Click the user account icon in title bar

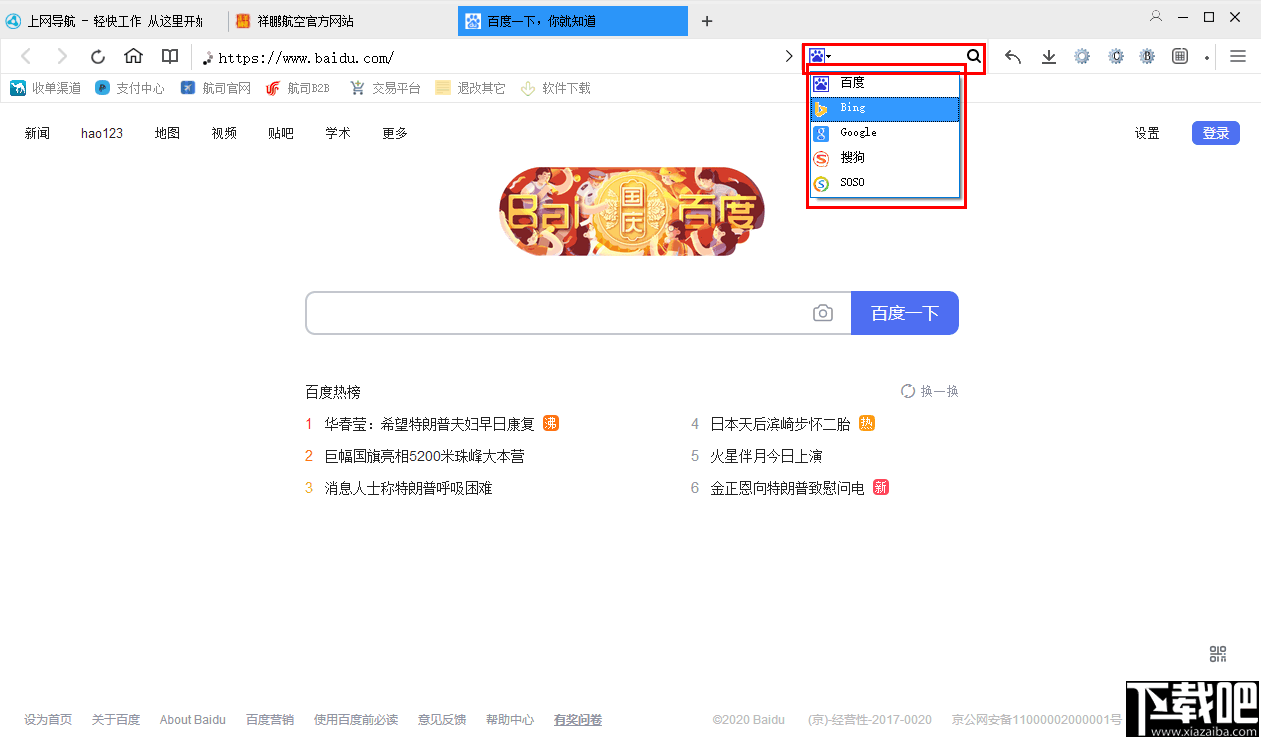point(1156,16)
